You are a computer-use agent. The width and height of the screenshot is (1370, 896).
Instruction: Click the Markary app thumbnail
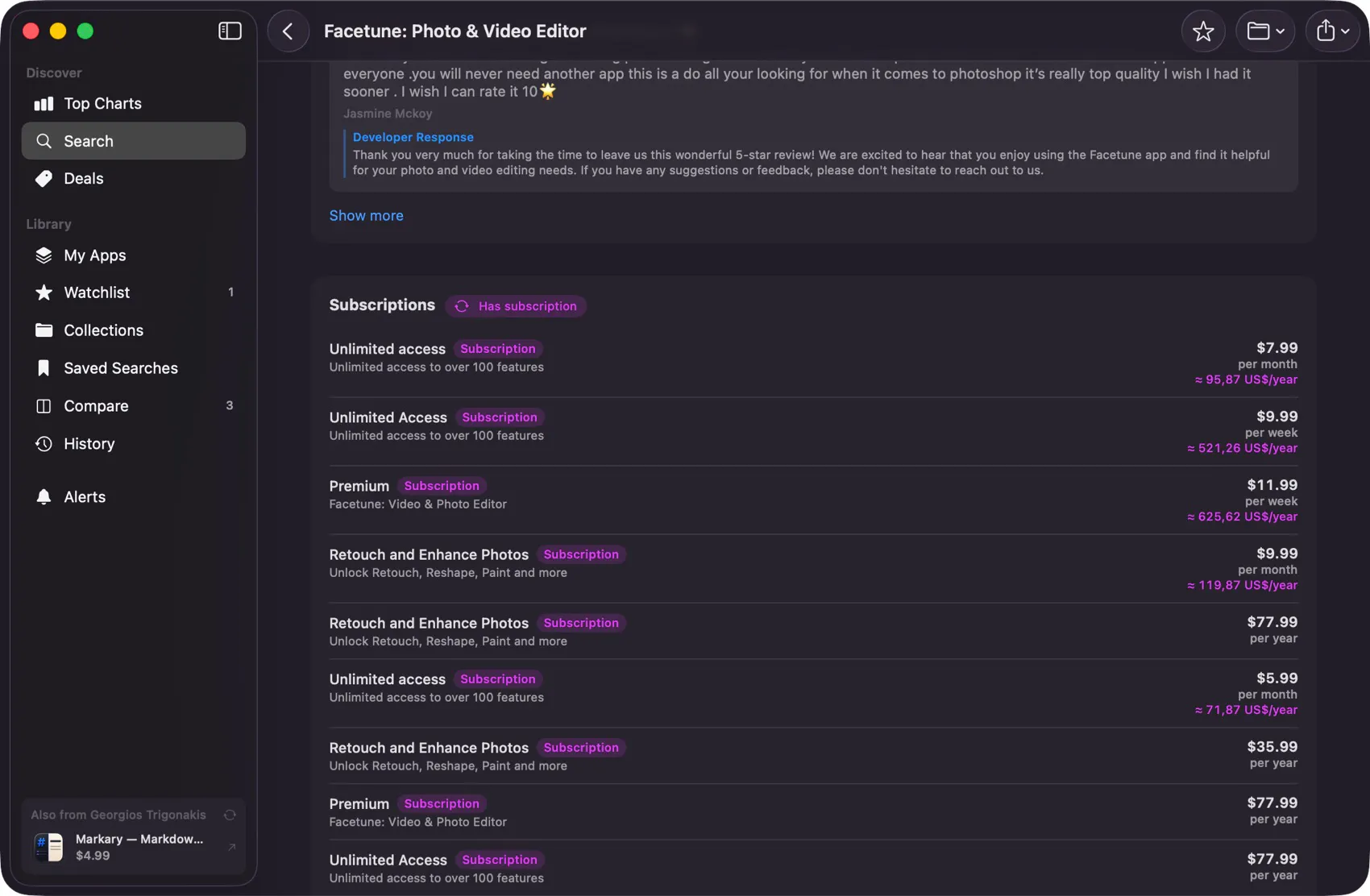(x=48, y=847)
